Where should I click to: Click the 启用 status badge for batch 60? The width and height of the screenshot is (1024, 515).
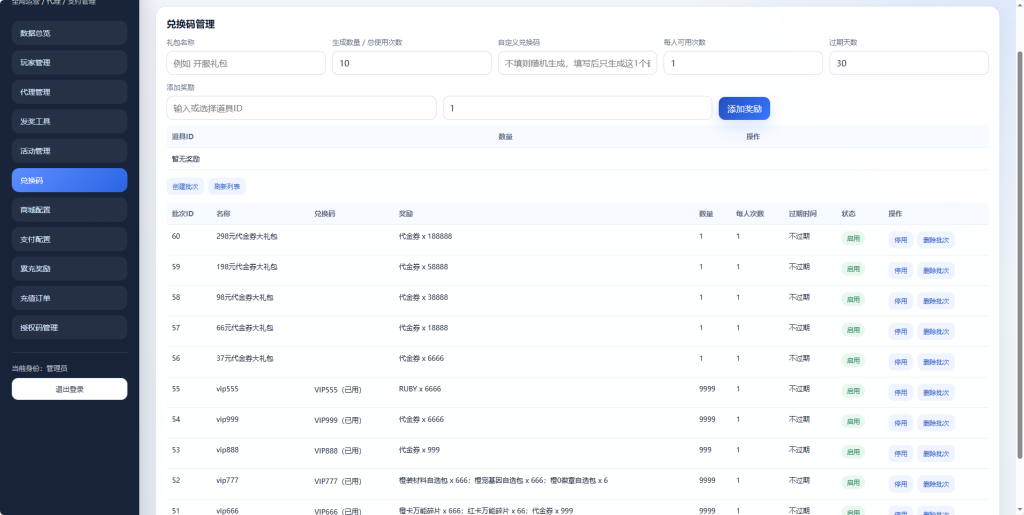[853, 238]
